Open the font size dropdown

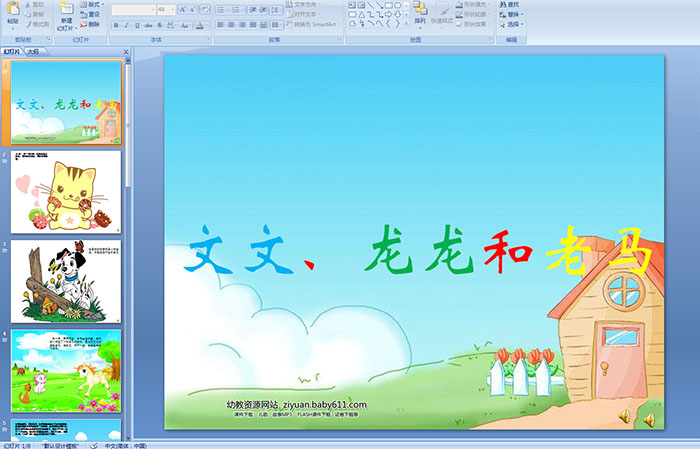point(173,9)
